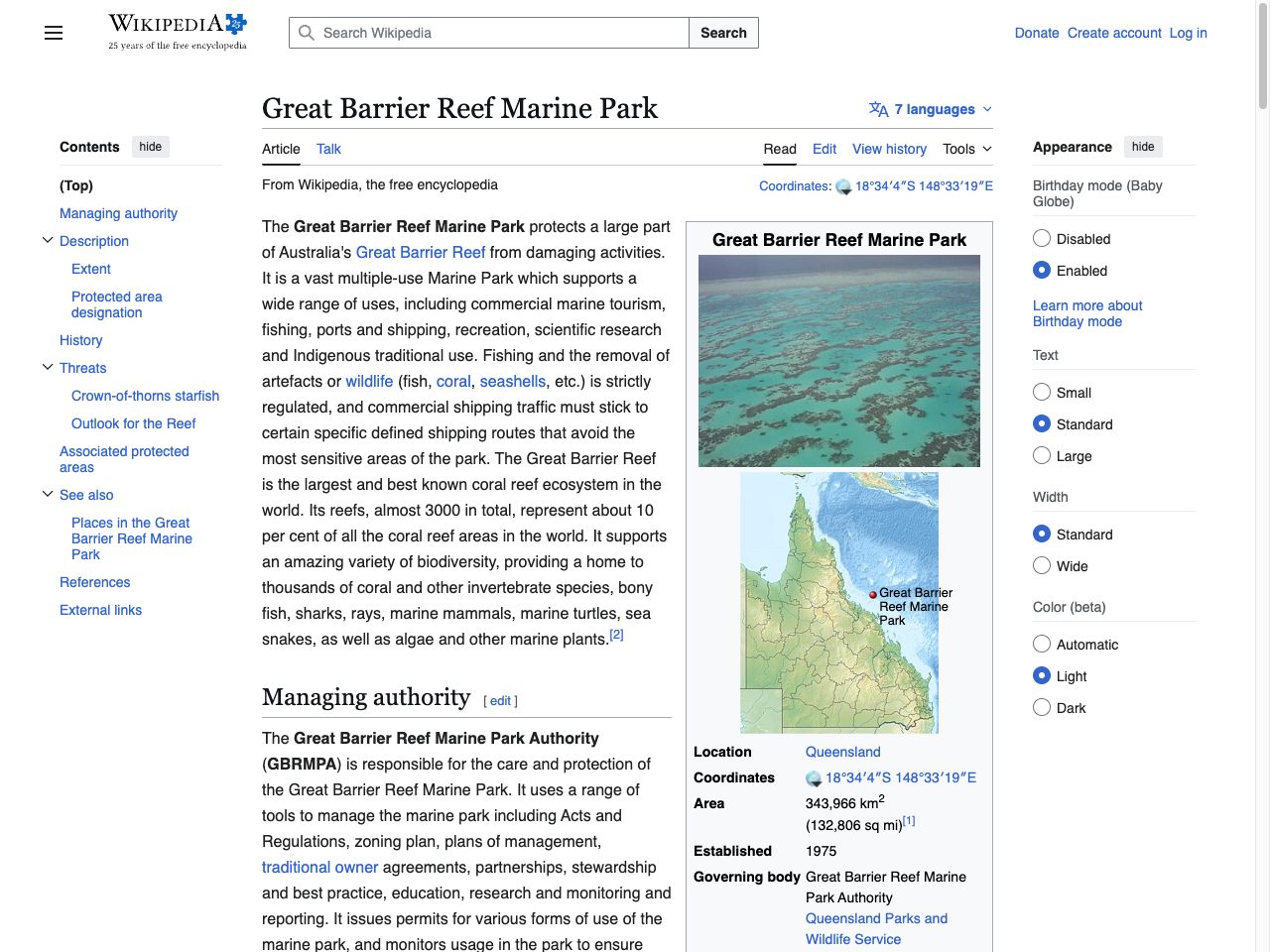The height and width of the screenshot is (952, 1270).
Task: Switch width to Wide
Action: 1042,565
